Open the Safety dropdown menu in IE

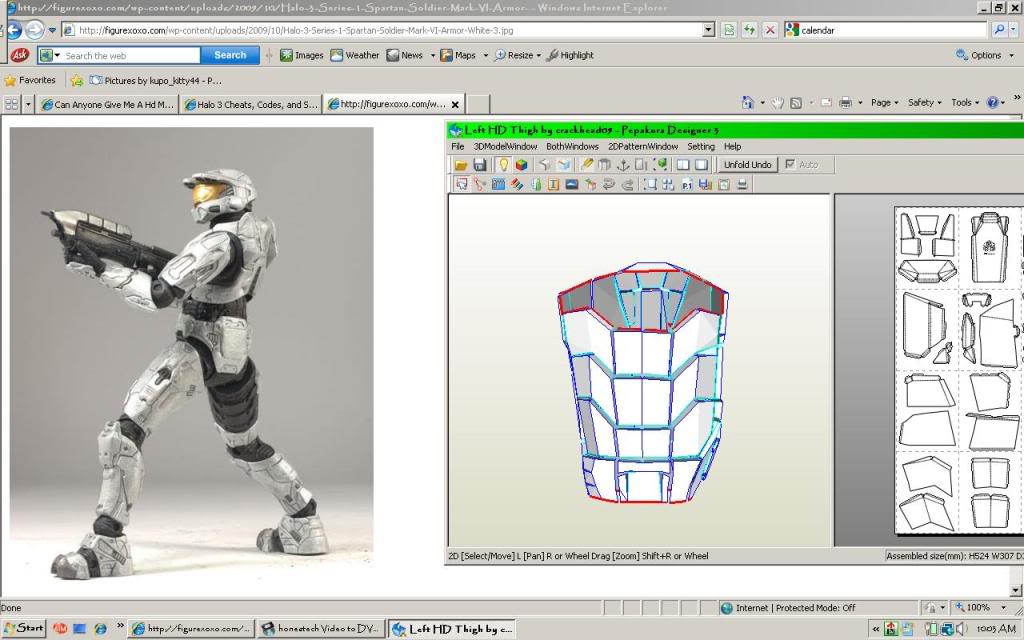tap(924, 103)
